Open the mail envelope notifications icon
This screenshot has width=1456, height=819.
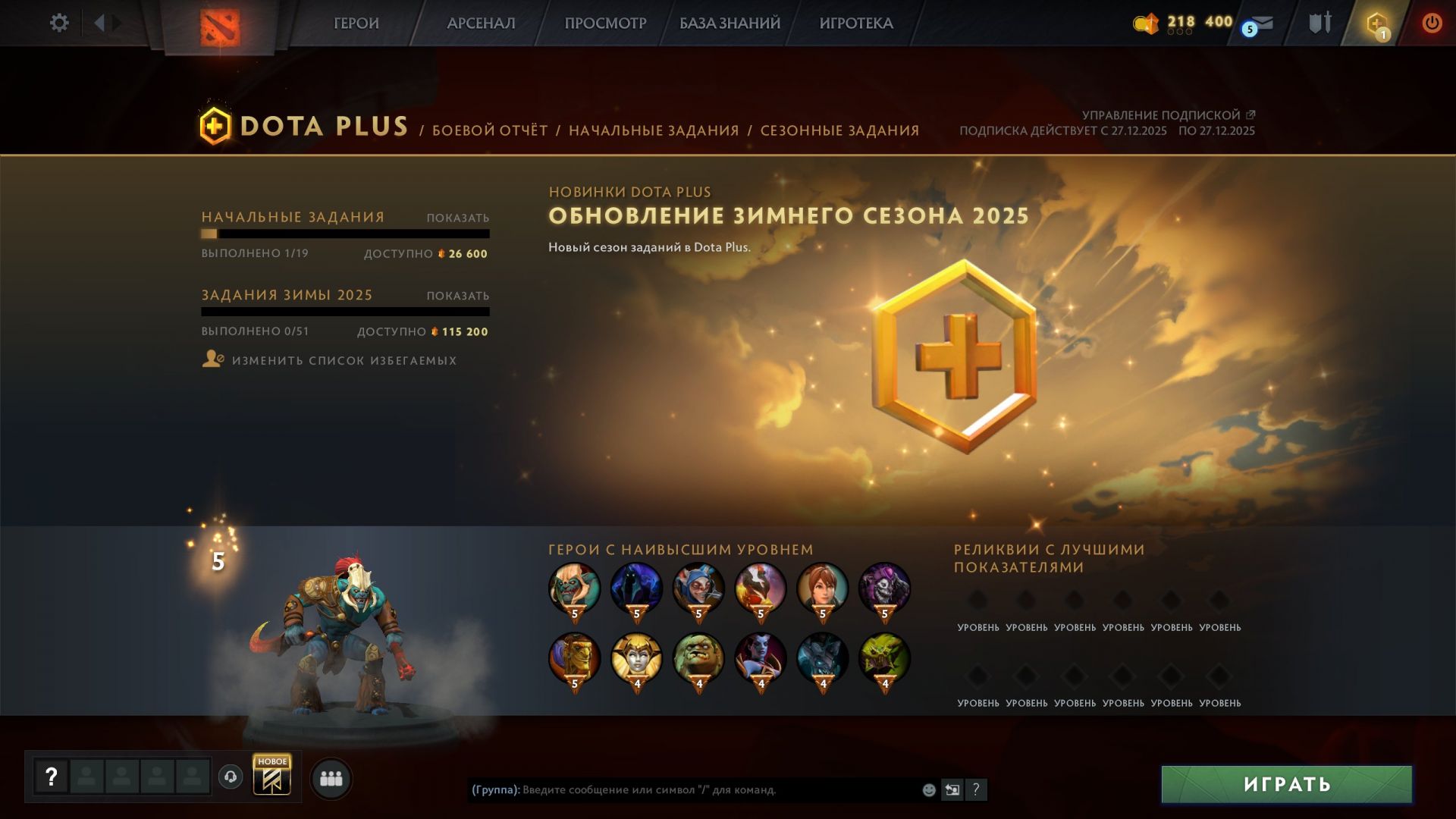(x=1260, y=24)
